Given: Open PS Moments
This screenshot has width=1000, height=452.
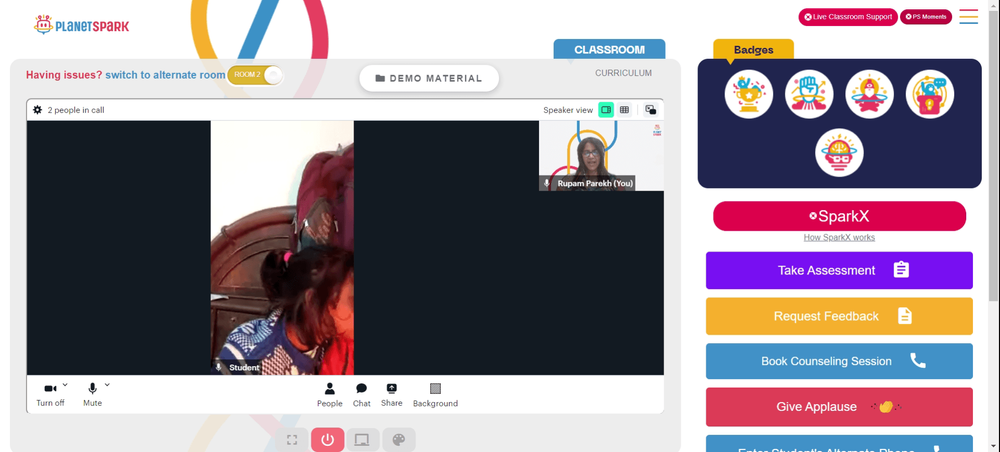Looking at the screenshot, I should pos(926,17).
